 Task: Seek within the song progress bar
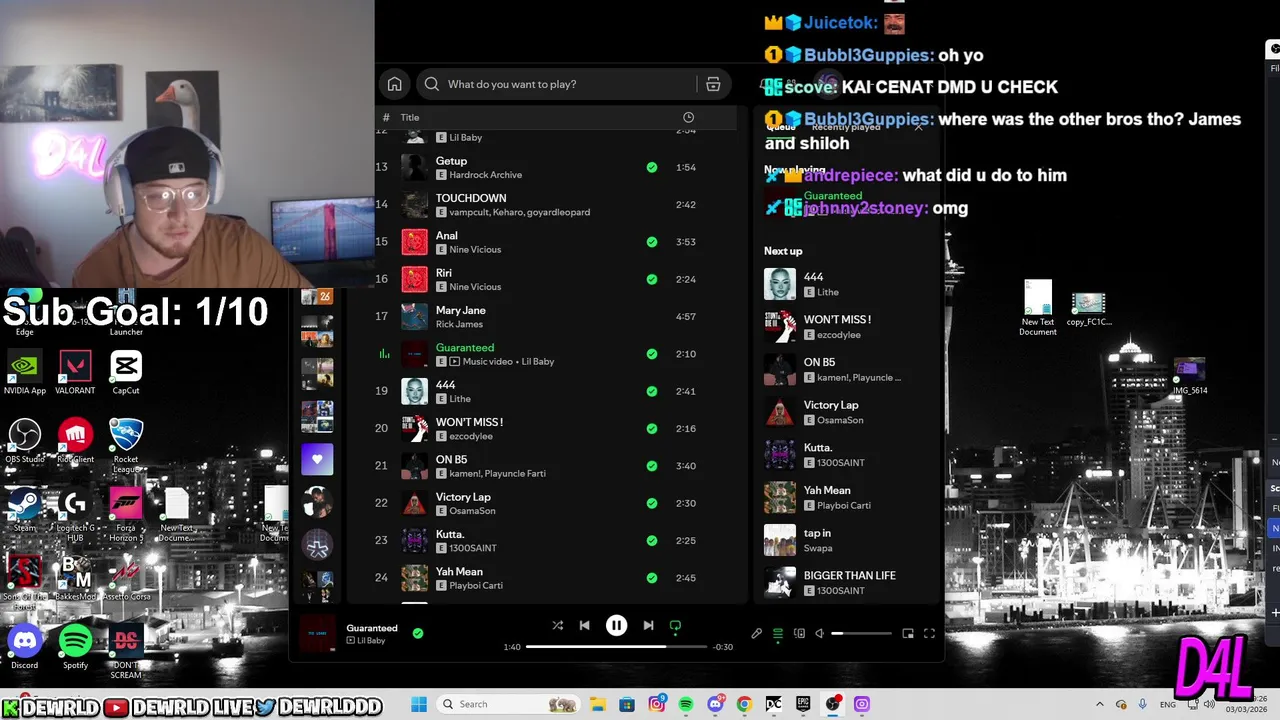[x=615, y=647]
